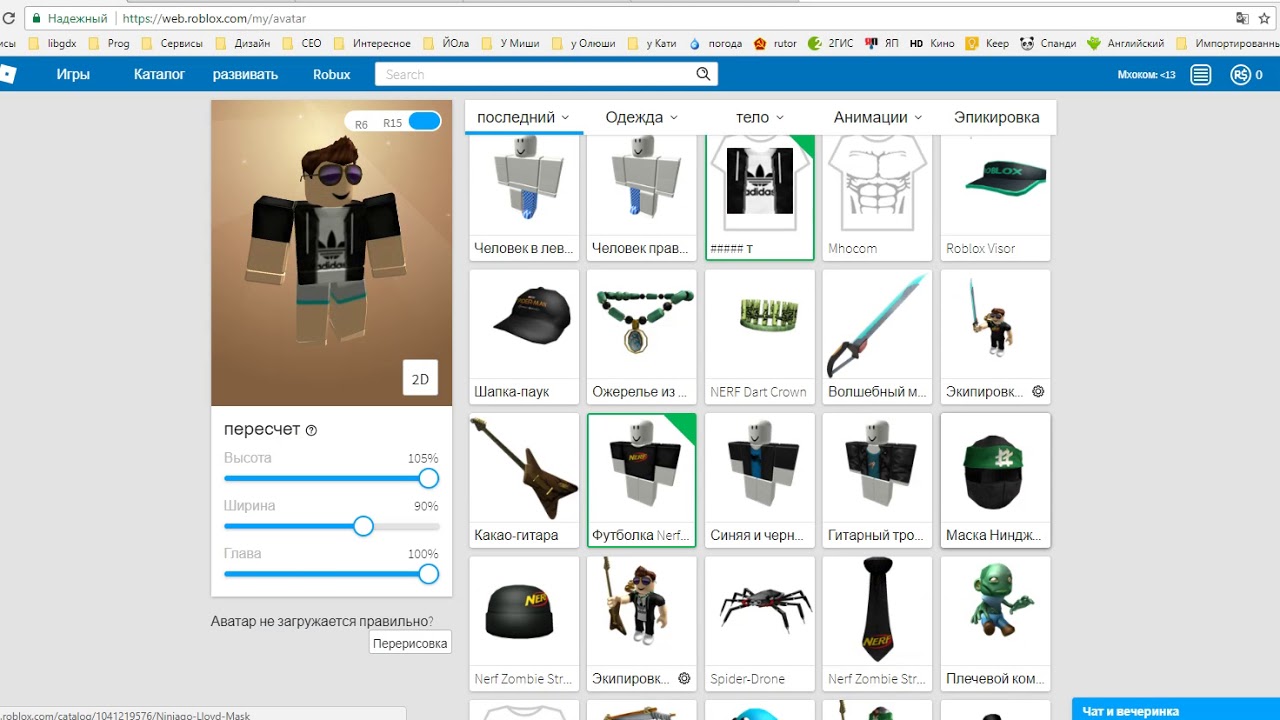Select the Какао-гитара item
This screenshot has width=1280, height=720.
click(524, 480)
